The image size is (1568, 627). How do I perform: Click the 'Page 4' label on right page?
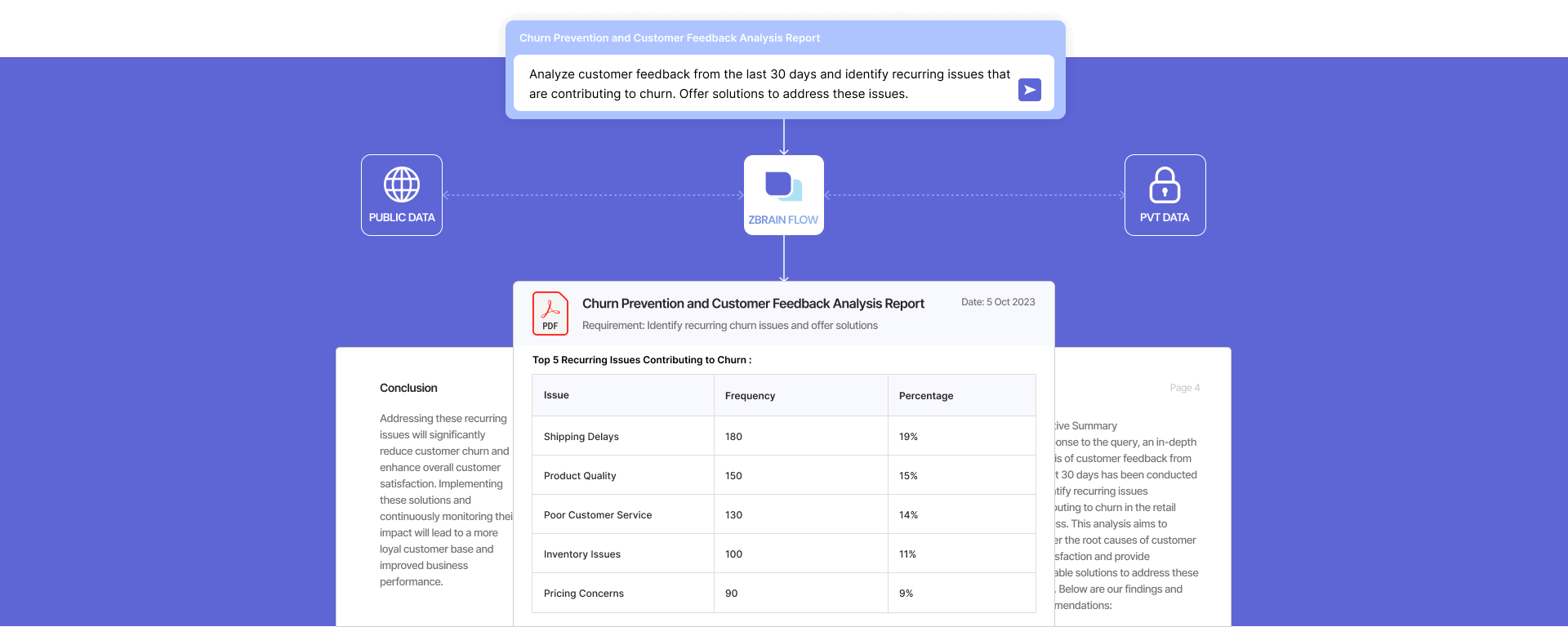[1184, 388]
